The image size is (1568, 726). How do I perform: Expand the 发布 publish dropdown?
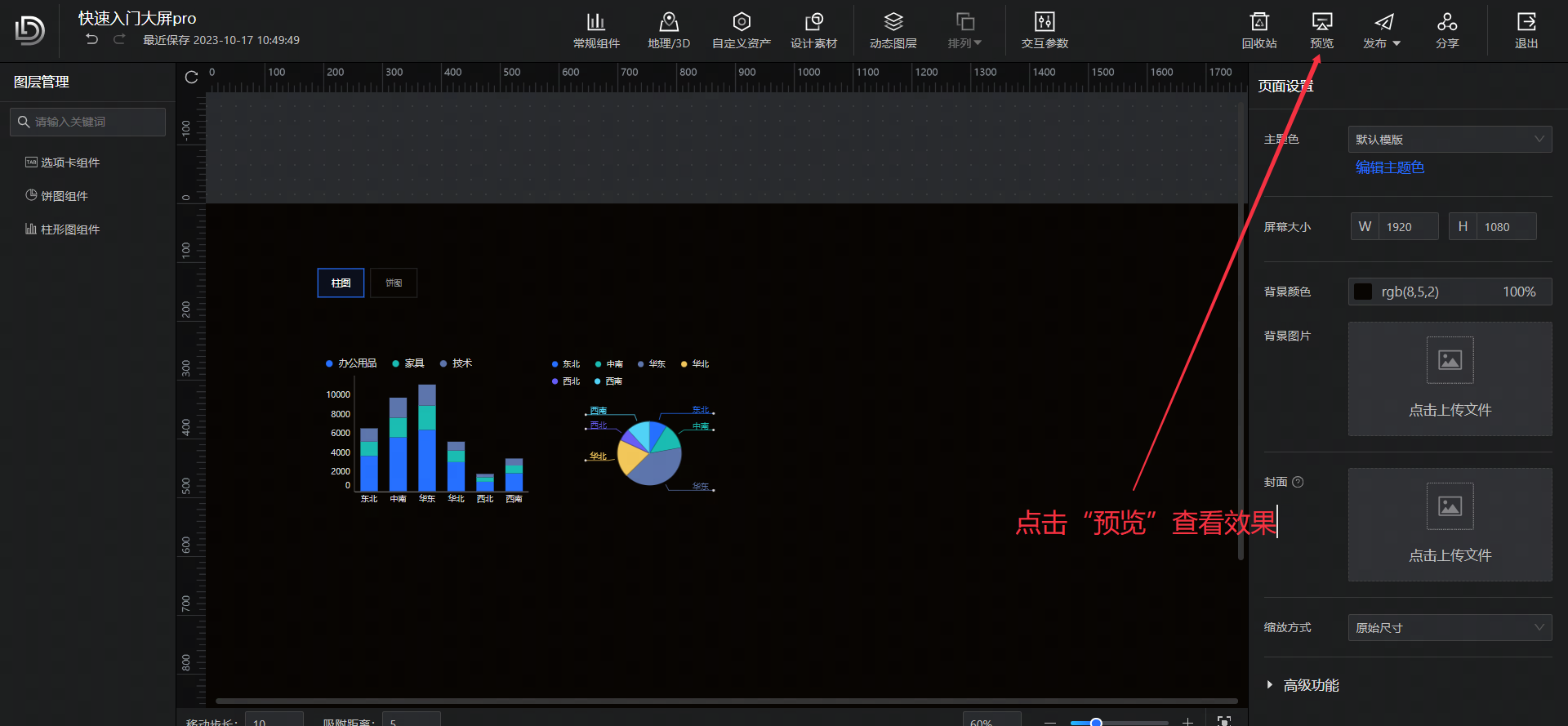1382,31
